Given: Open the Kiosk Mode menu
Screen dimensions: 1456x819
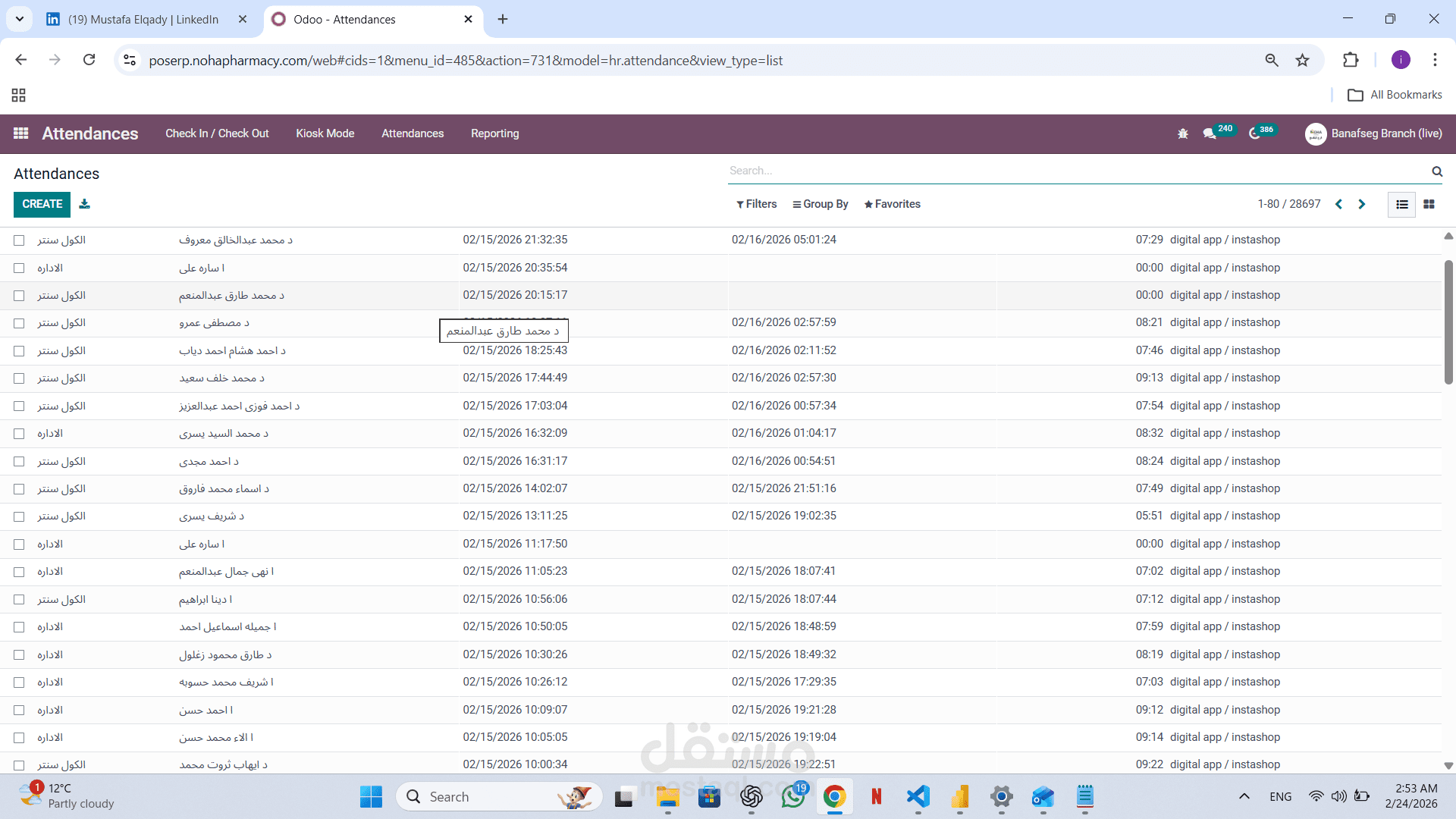Looking at the screenshot, I should (x=325, y=133).
